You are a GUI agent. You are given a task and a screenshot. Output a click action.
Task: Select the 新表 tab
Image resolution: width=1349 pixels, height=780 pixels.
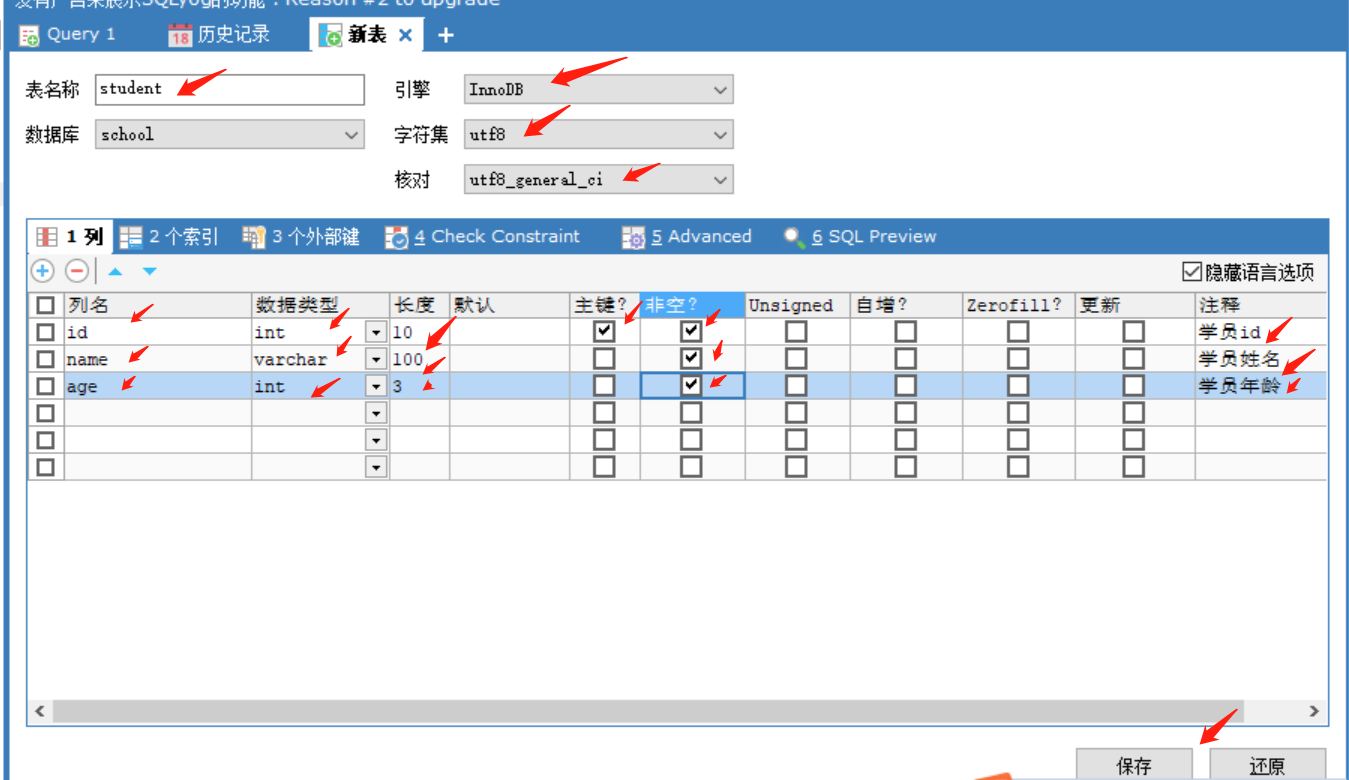click(366, 35)
